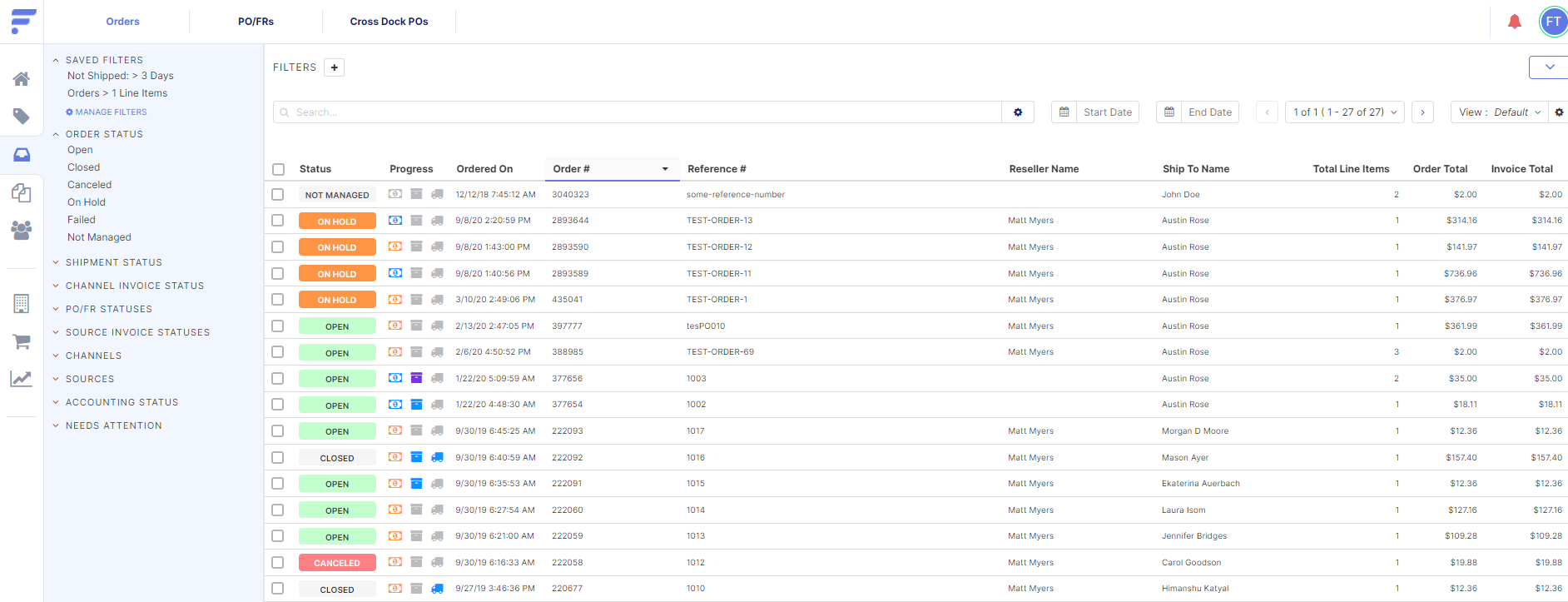Select the checkbox for order 435041
This screenshot has width=1568, height=602.
tap(278, 299)
